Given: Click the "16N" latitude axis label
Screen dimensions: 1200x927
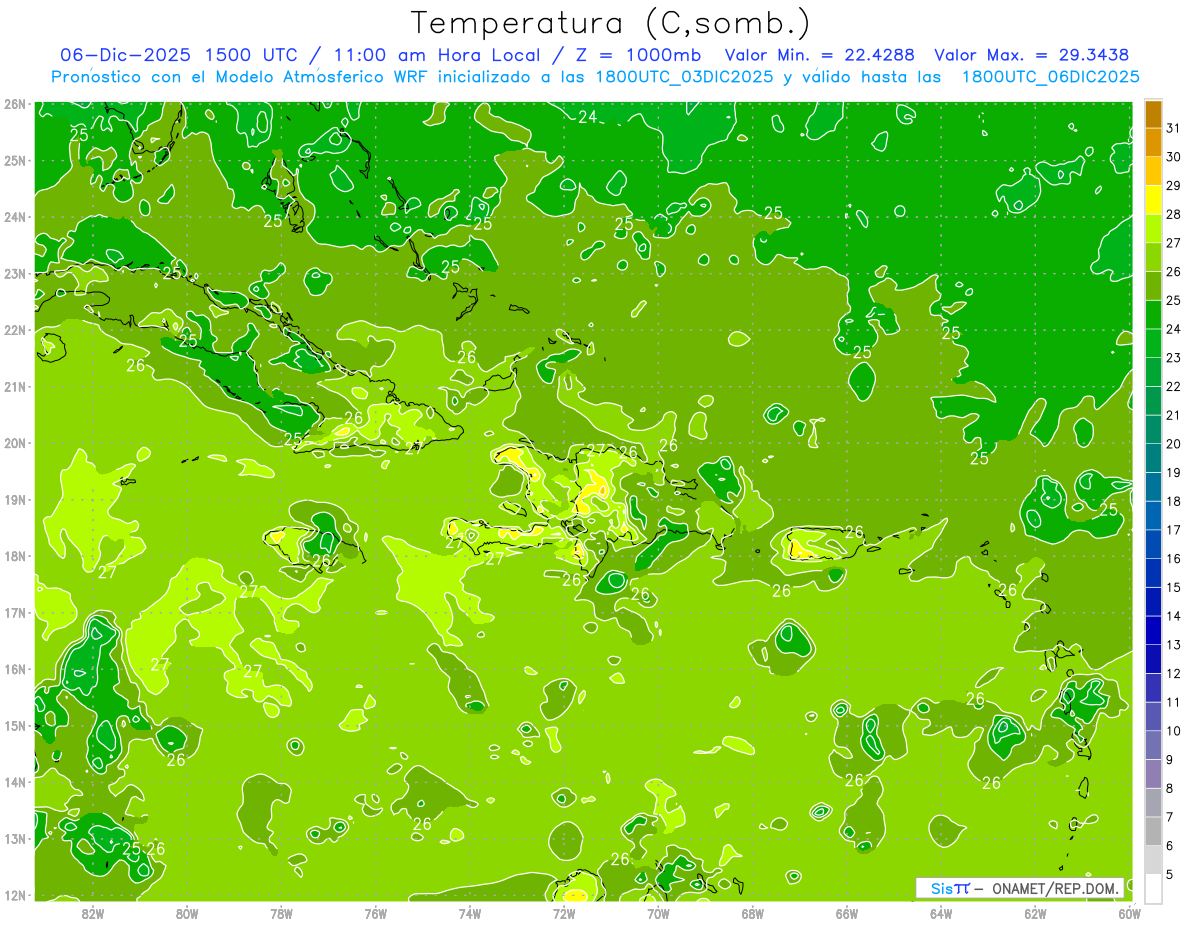Looking at the screenshot, I should coord(14,669).
